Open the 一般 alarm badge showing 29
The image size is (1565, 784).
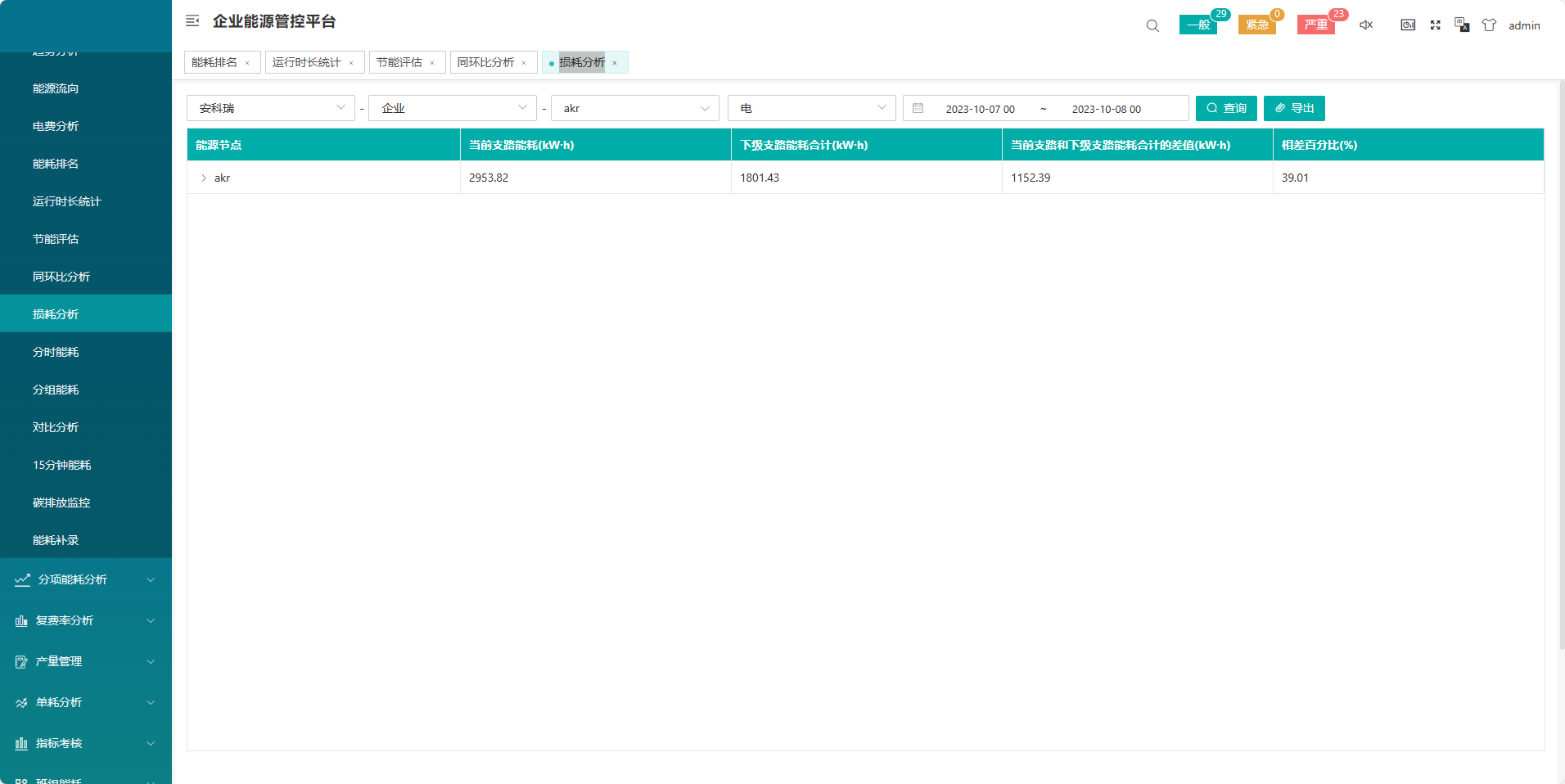(1198, 25)
